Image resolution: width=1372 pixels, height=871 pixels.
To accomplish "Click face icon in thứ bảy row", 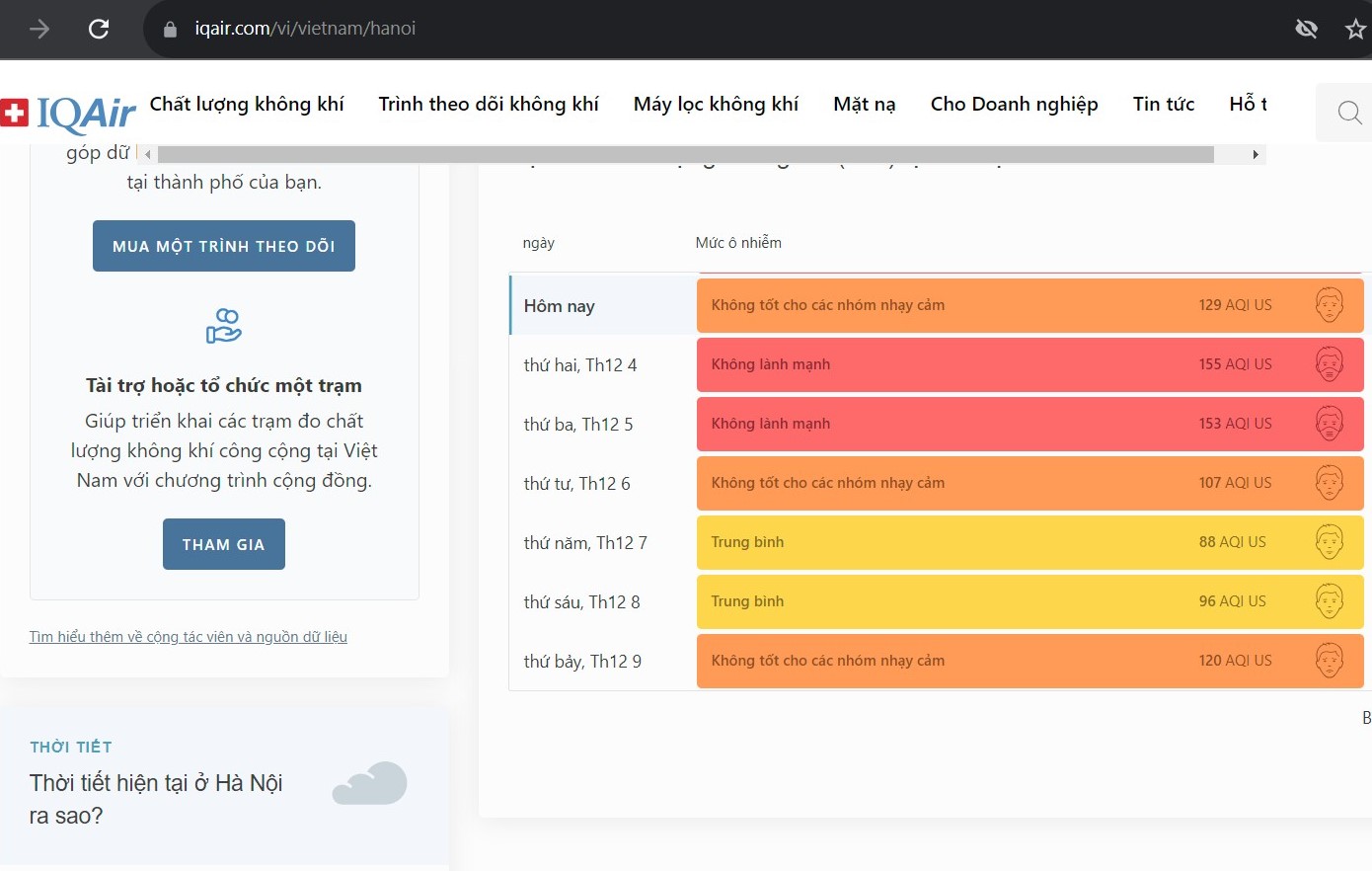I will [1330, 661].
